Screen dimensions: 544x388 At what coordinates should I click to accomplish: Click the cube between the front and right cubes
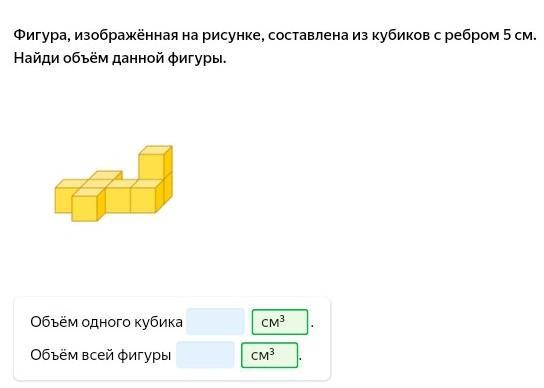pos(118,200)
